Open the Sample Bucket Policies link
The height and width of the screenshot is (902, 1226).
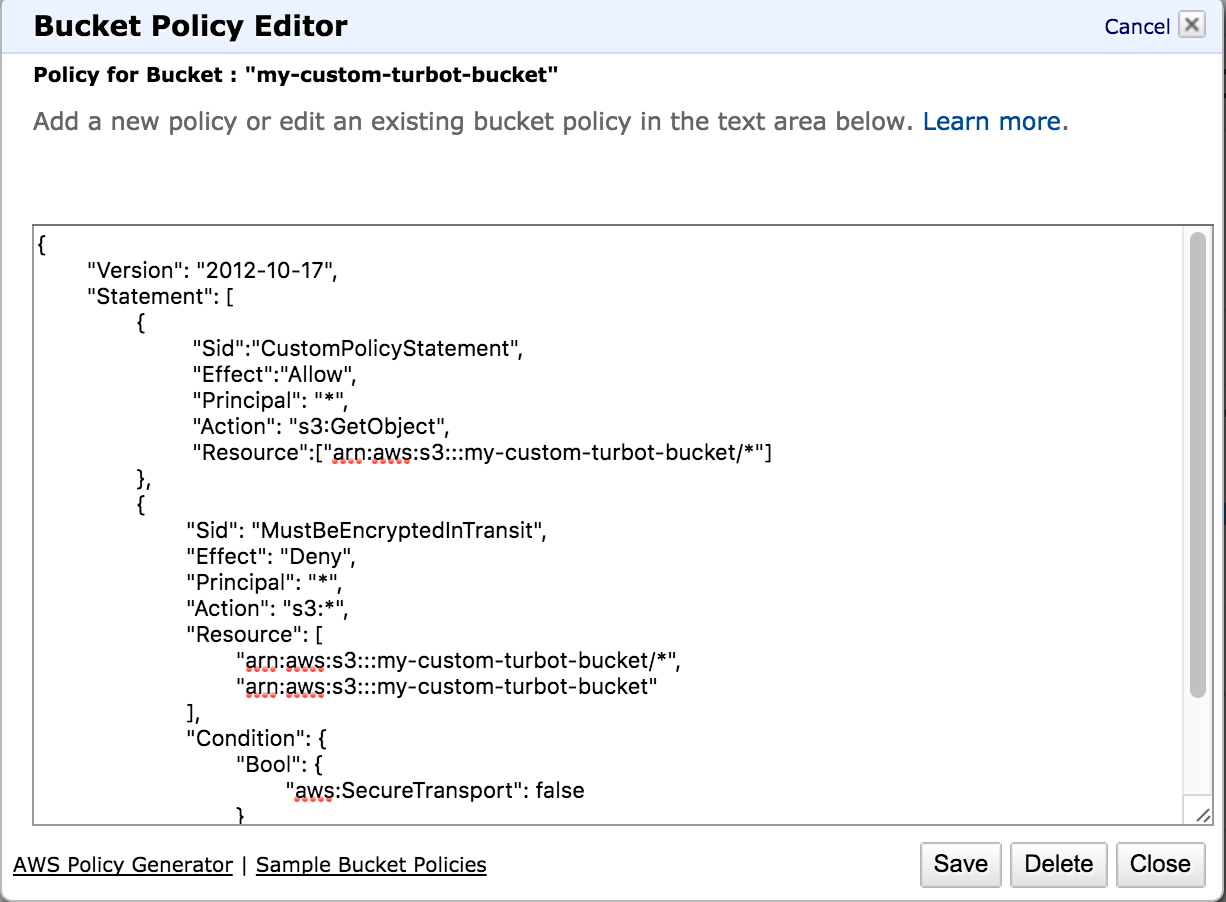pyautogui.click(x=371, y=865)
